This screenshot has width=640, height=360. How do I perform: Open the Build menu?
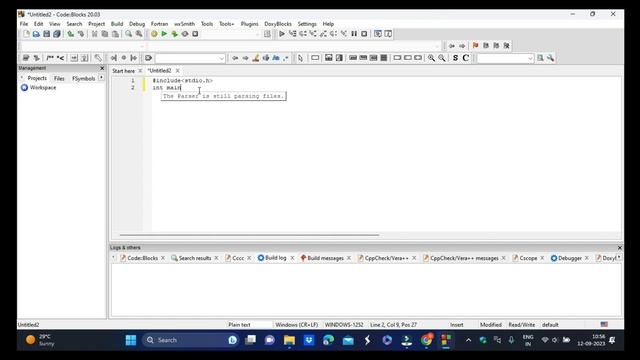117,24
